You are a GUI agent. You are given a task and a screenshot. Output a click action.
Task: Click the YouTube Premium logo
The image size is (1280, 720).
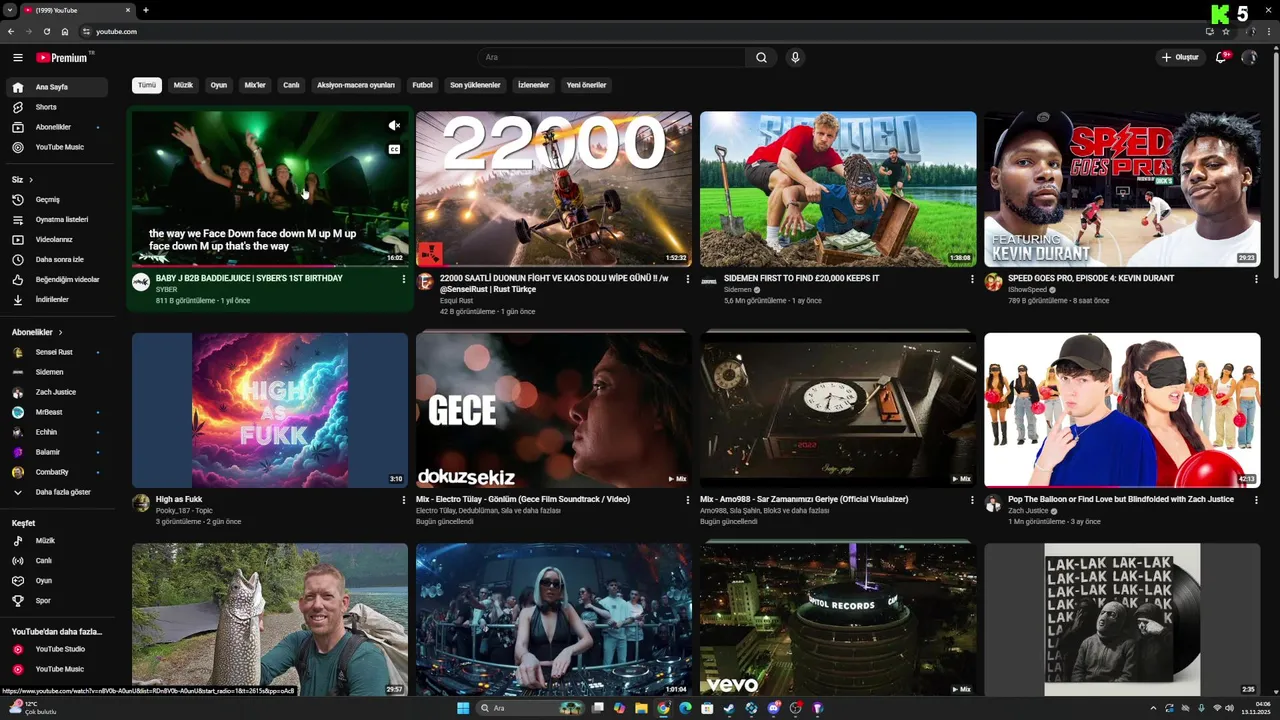(62, 58)
